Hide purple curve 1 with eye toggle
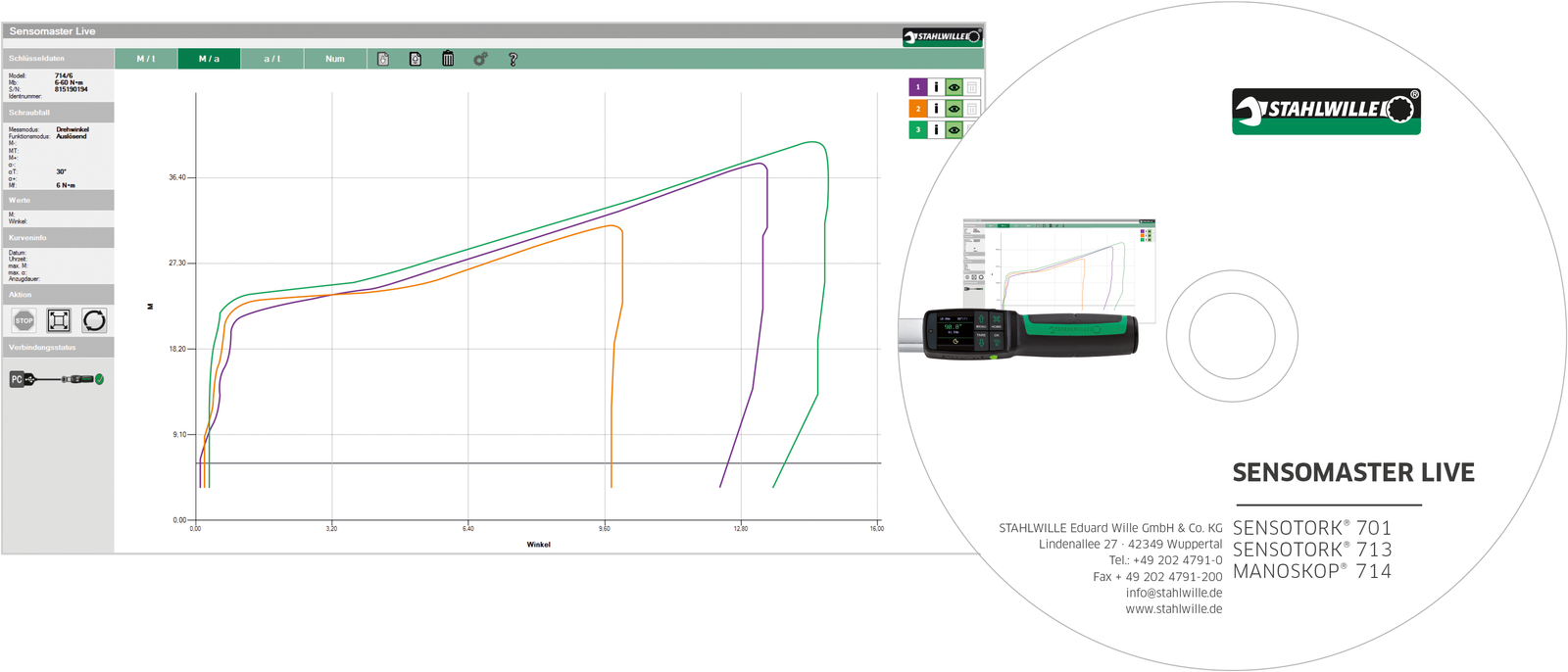Image resolution: width=1568 pixels, height=672 pixels. coord(954,87)
